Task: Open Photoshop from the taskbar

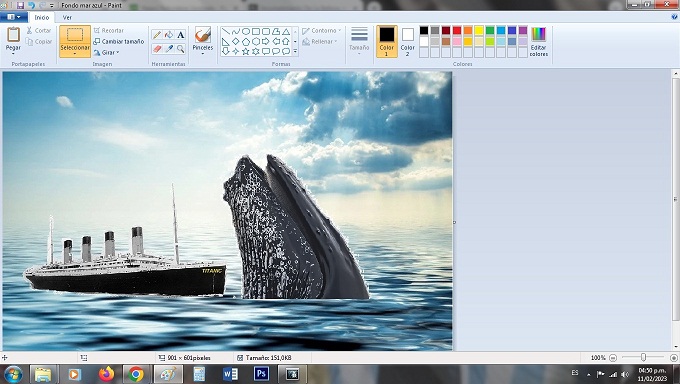Action: point(261,374)
